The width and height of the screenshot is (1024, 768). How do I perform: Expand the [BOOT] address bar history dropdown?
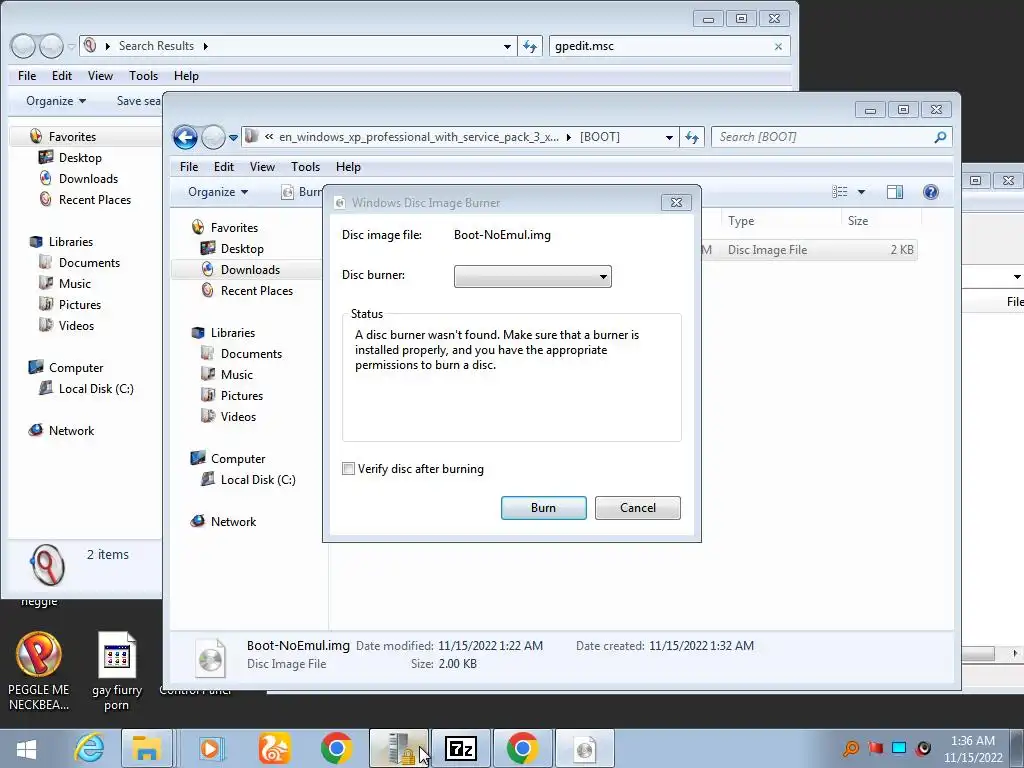(669, 138)
